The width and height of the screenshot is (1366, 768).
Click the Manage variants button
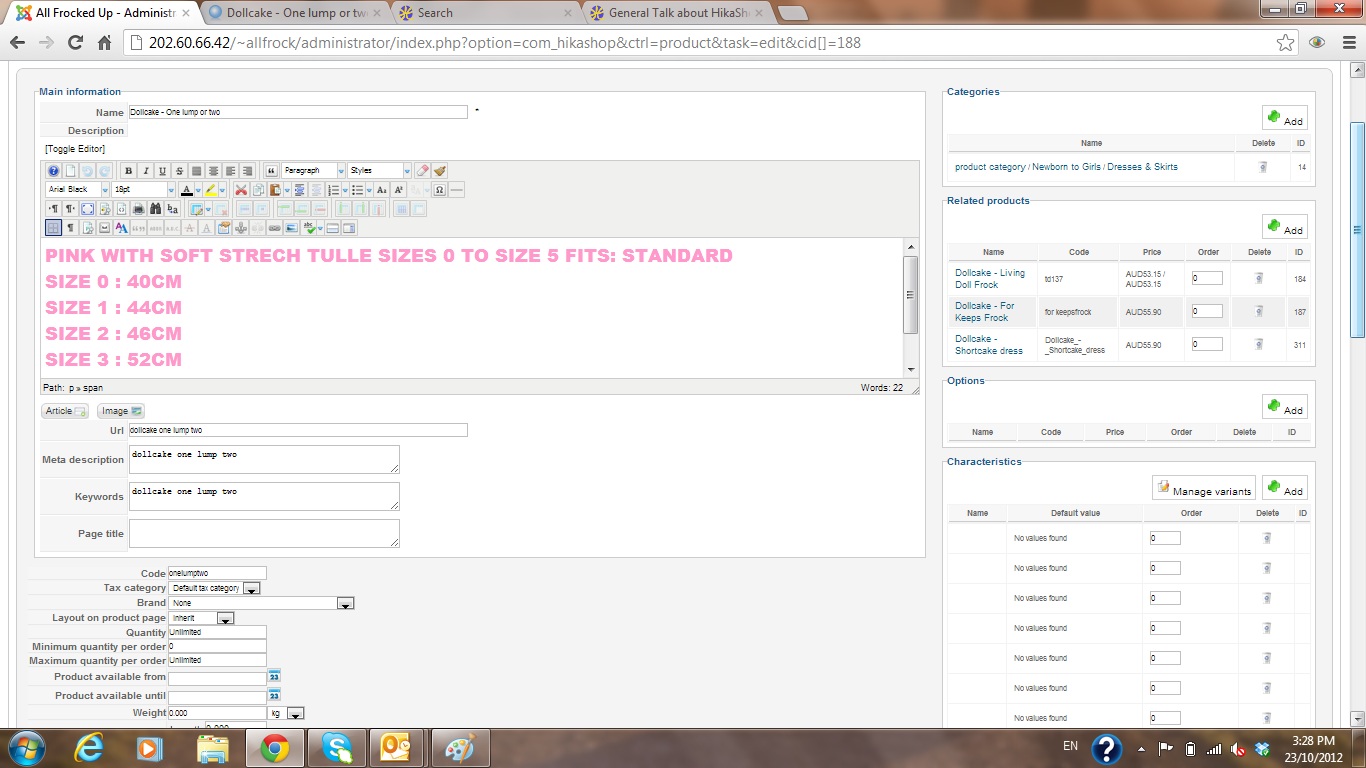tap(1203, 488)
